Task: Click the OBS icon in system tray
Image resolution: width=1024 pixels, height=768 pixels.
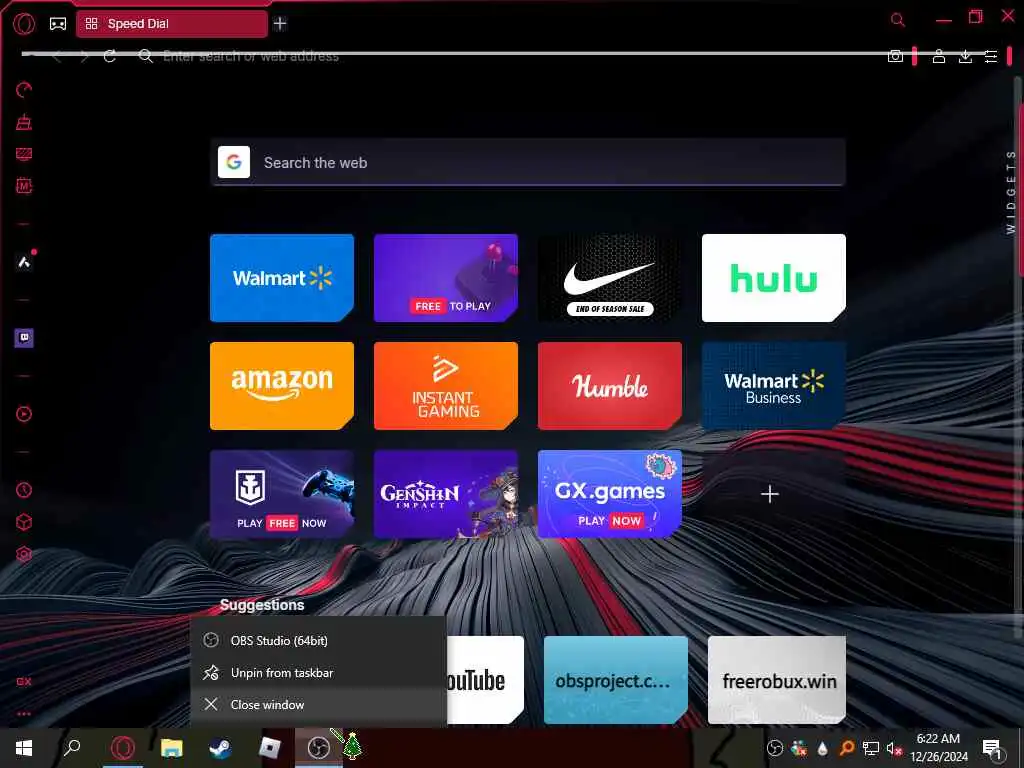Action: point(775,748)
